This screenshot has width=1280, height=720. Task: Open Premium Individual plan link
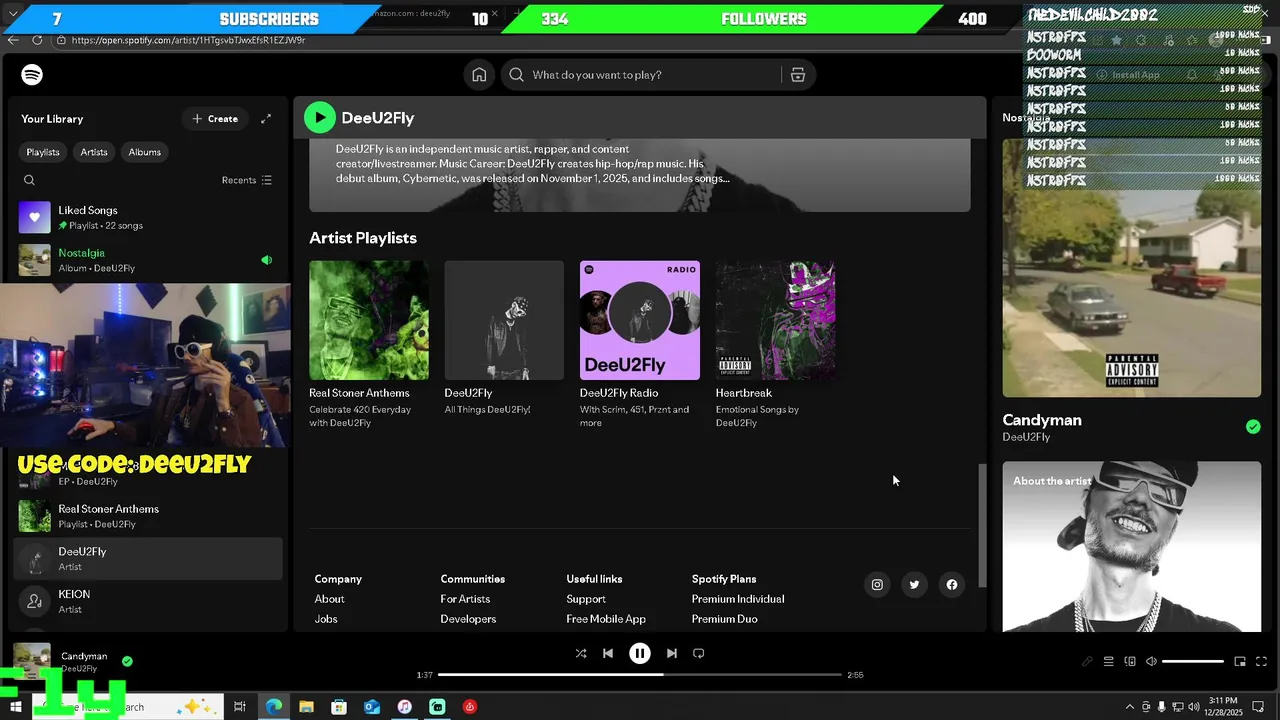[x=738, y=599]
